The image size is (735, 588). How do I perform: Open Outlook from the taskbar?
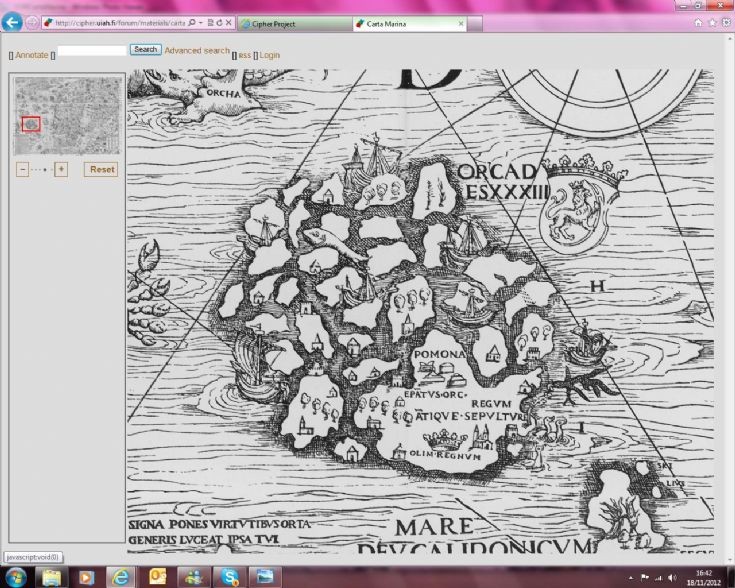[157, 577]
